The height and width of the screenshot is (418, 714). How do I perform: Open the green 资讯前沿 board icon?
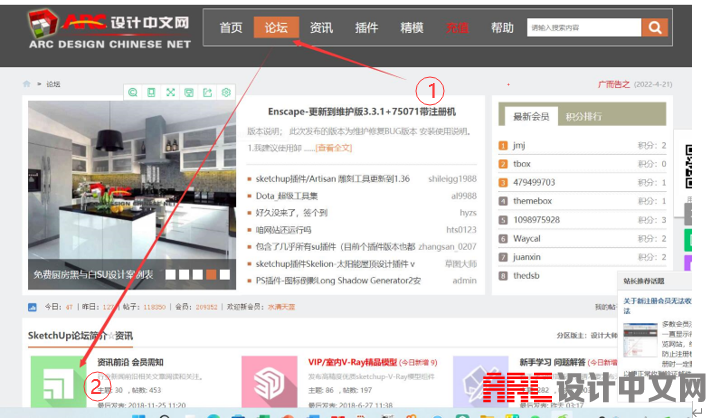coord(58,382)
